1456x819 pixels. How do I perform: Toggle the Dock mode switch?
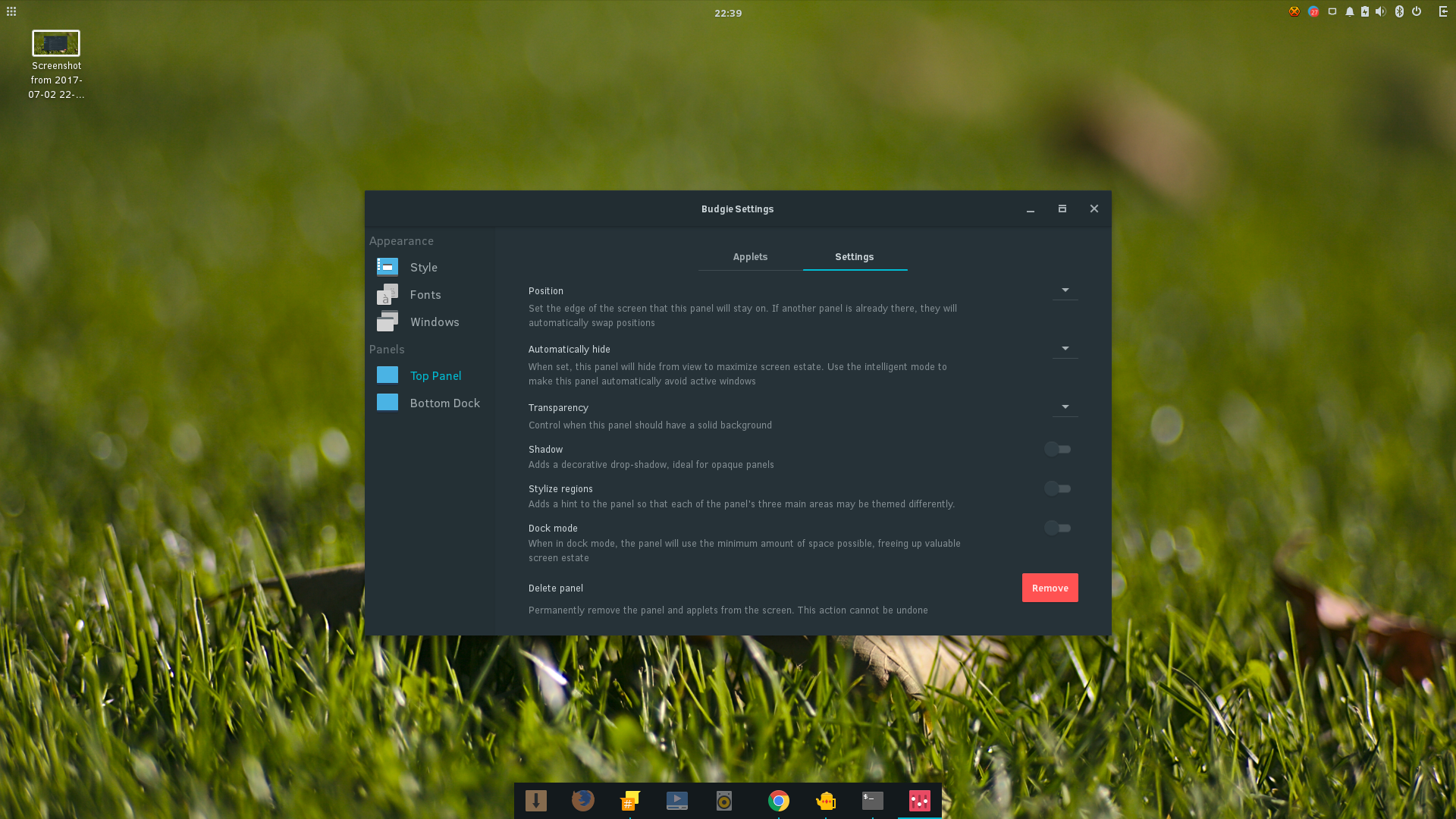(x=1058, y=528)
